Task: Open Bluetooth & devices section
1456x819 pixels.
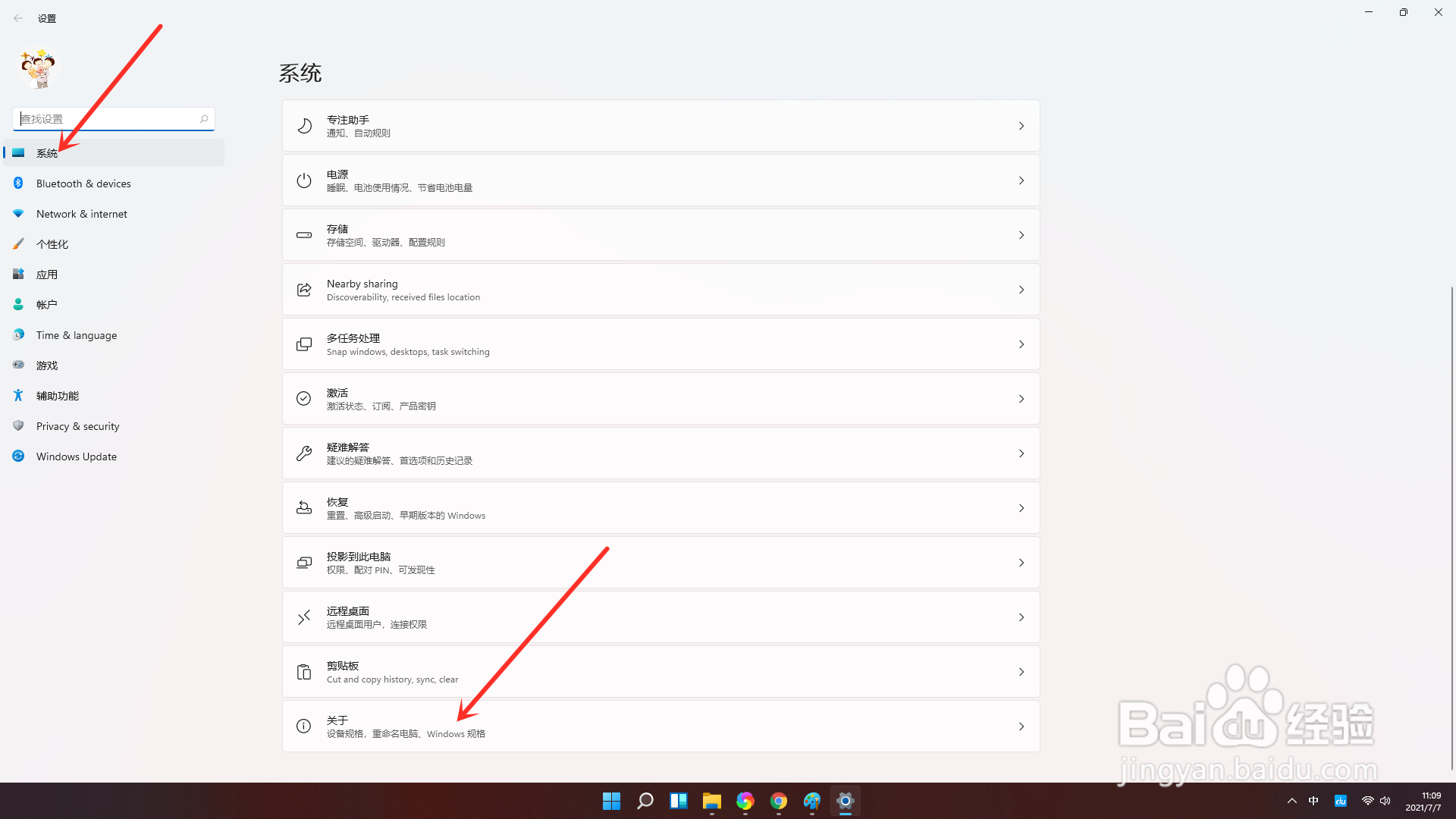Action: tap(114, 184)
